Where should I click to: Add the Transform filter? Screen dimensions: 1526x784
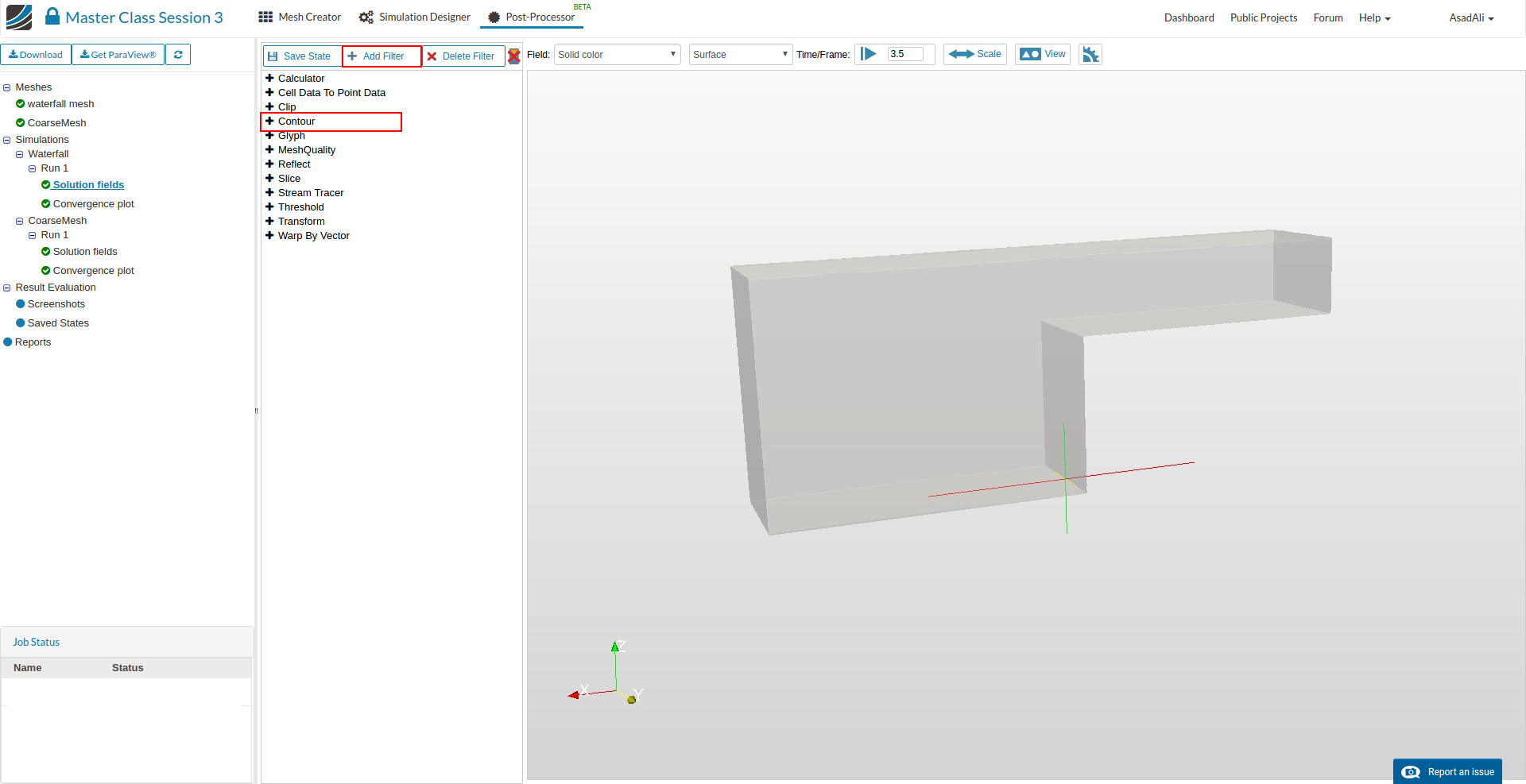coord(301,222)
